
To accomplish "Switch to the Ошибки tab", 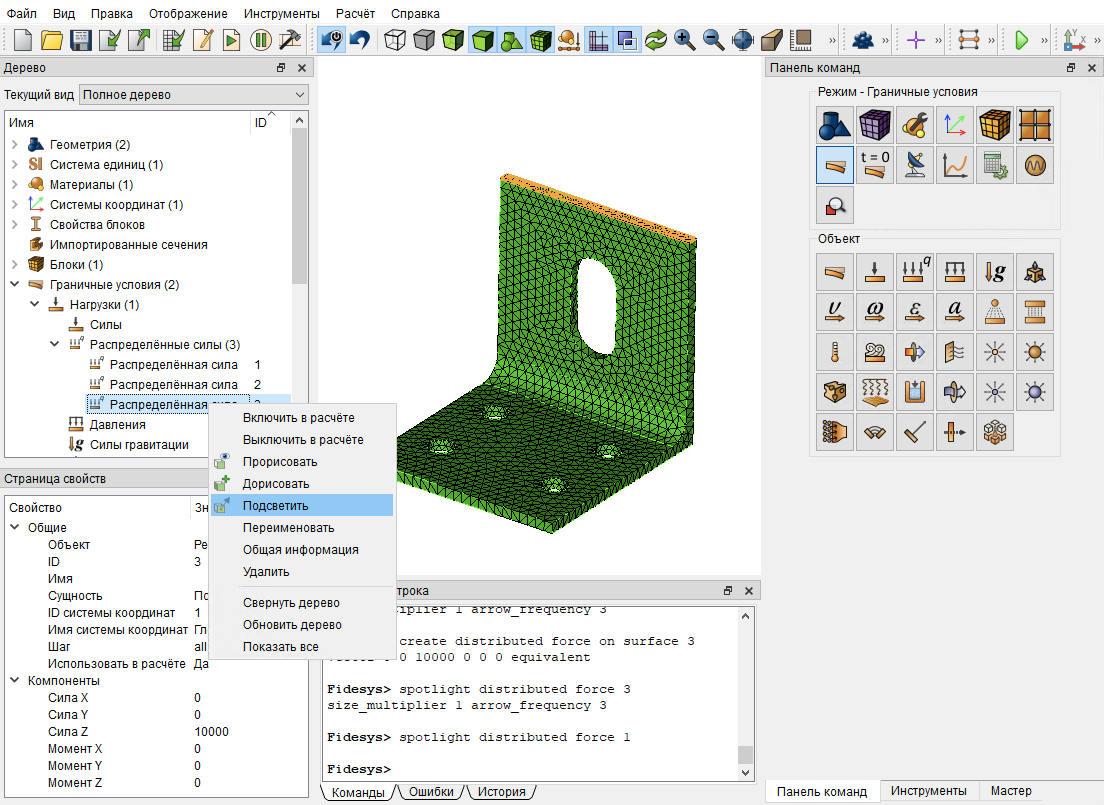I will (x=431, y=792).
